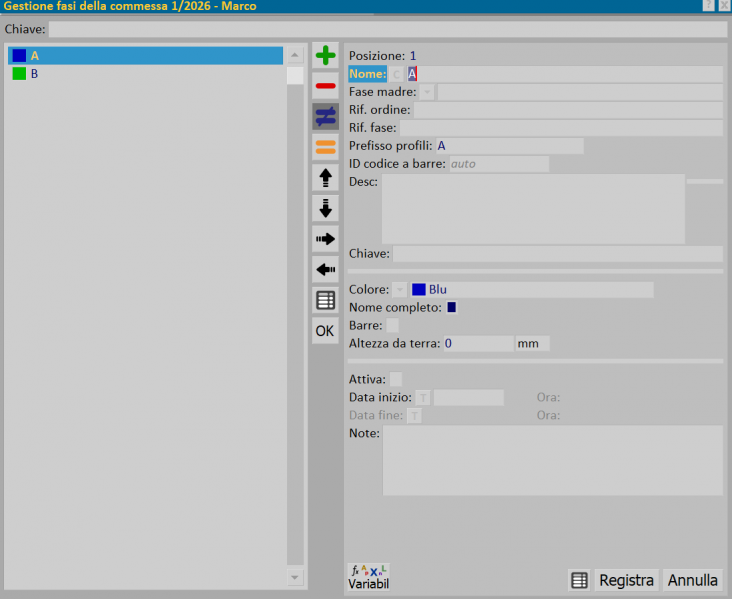
Task: Open the Variabil formulas tool
Action: coord(368,577)
